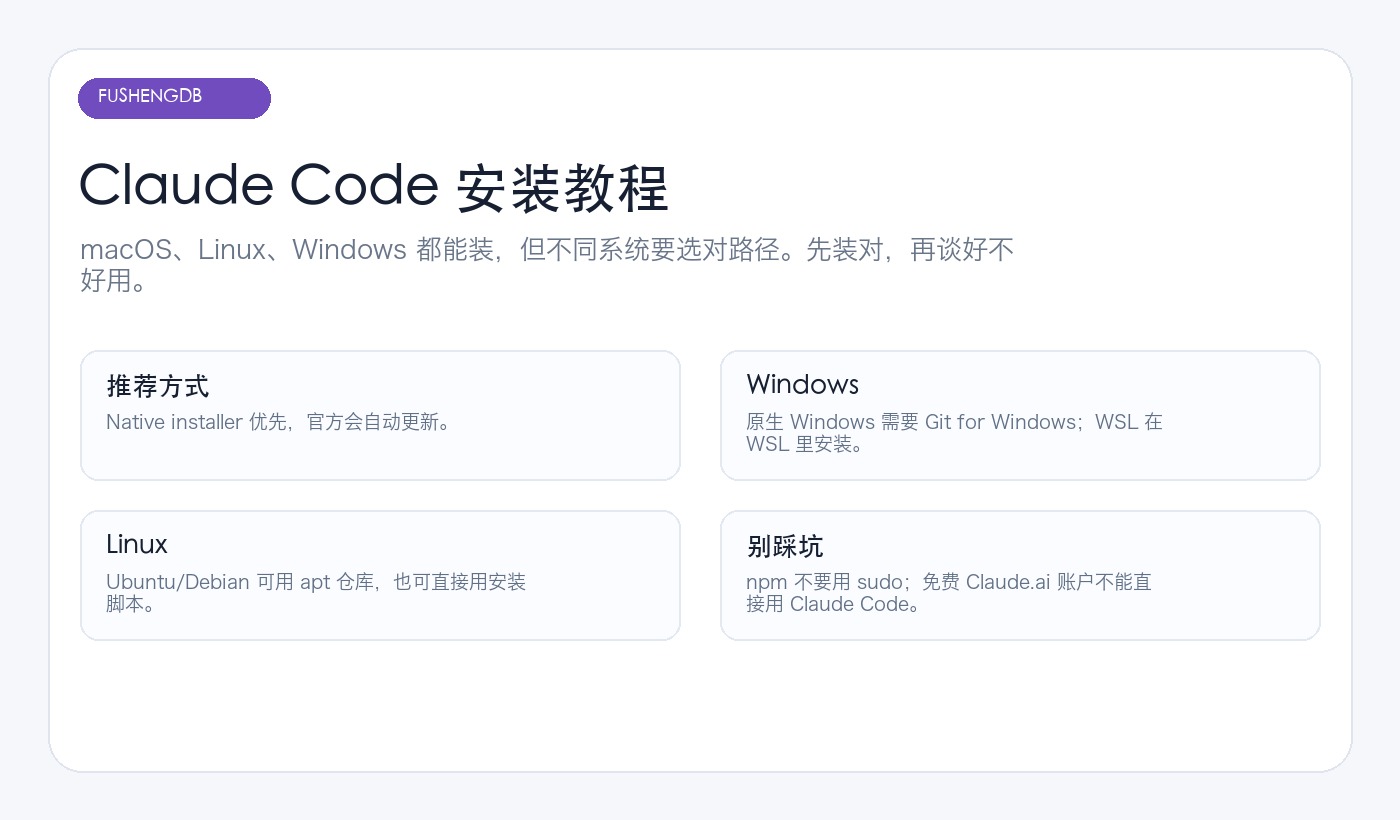The image size is (1400, 820).
Task: Click the text "Ubuntu/Debian 可用 apt 仓库"
Action: click(316, 593)
